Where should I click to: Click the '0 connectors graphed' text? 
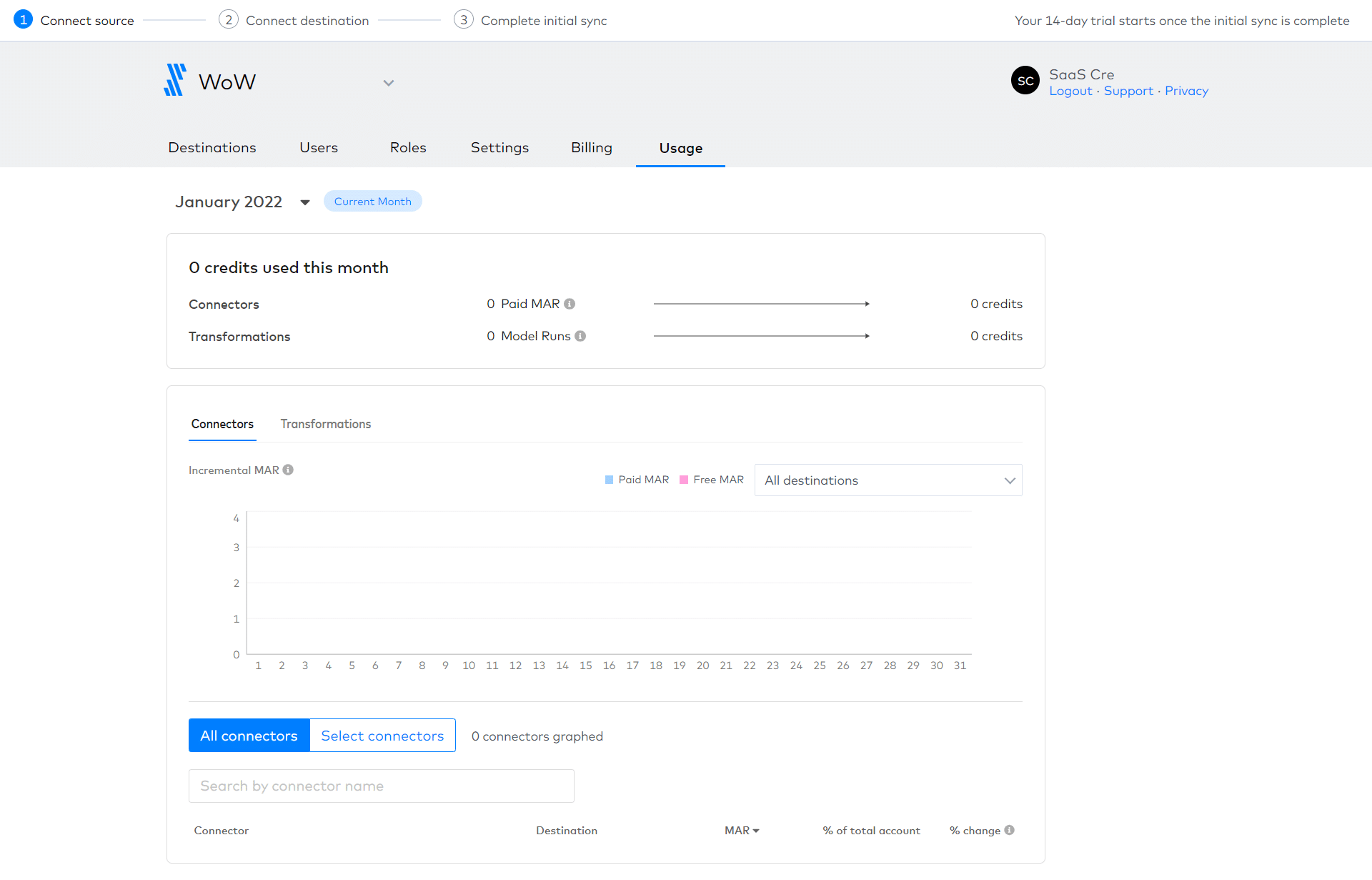[537, 736]
